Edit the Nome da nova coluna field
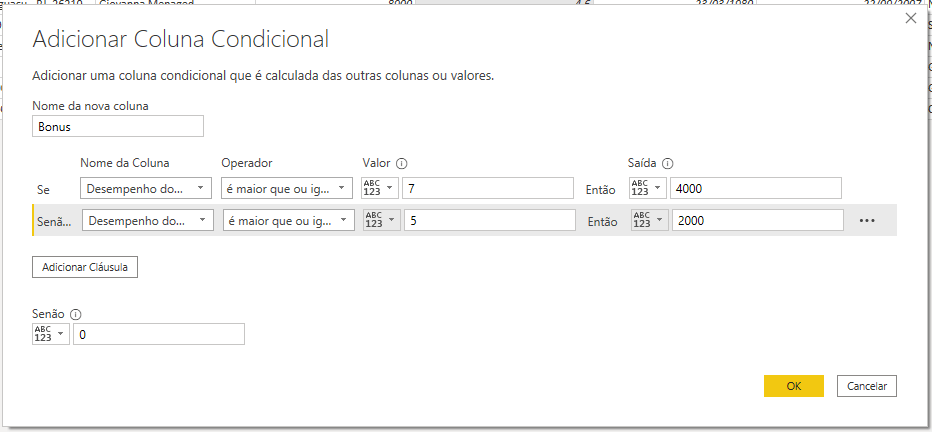 click(x=118, y=127)
